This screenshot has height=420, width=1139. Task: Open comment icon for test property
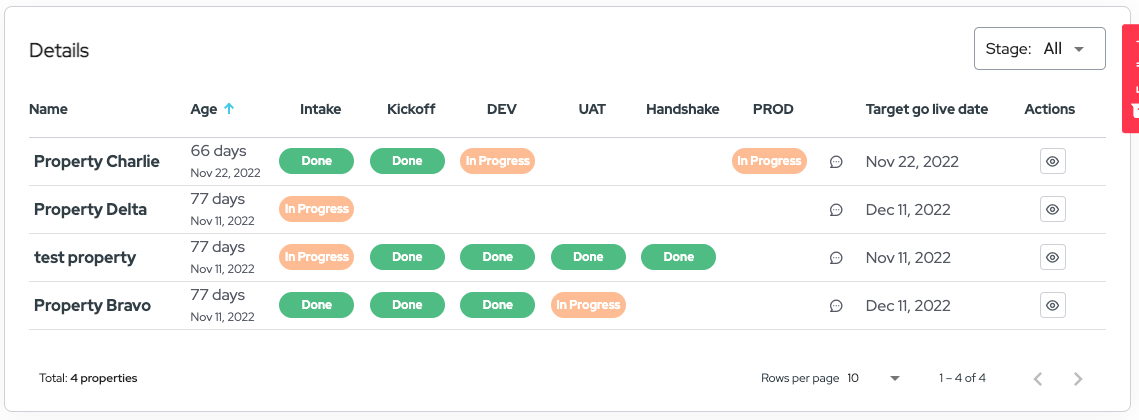(x=836, y=258)
